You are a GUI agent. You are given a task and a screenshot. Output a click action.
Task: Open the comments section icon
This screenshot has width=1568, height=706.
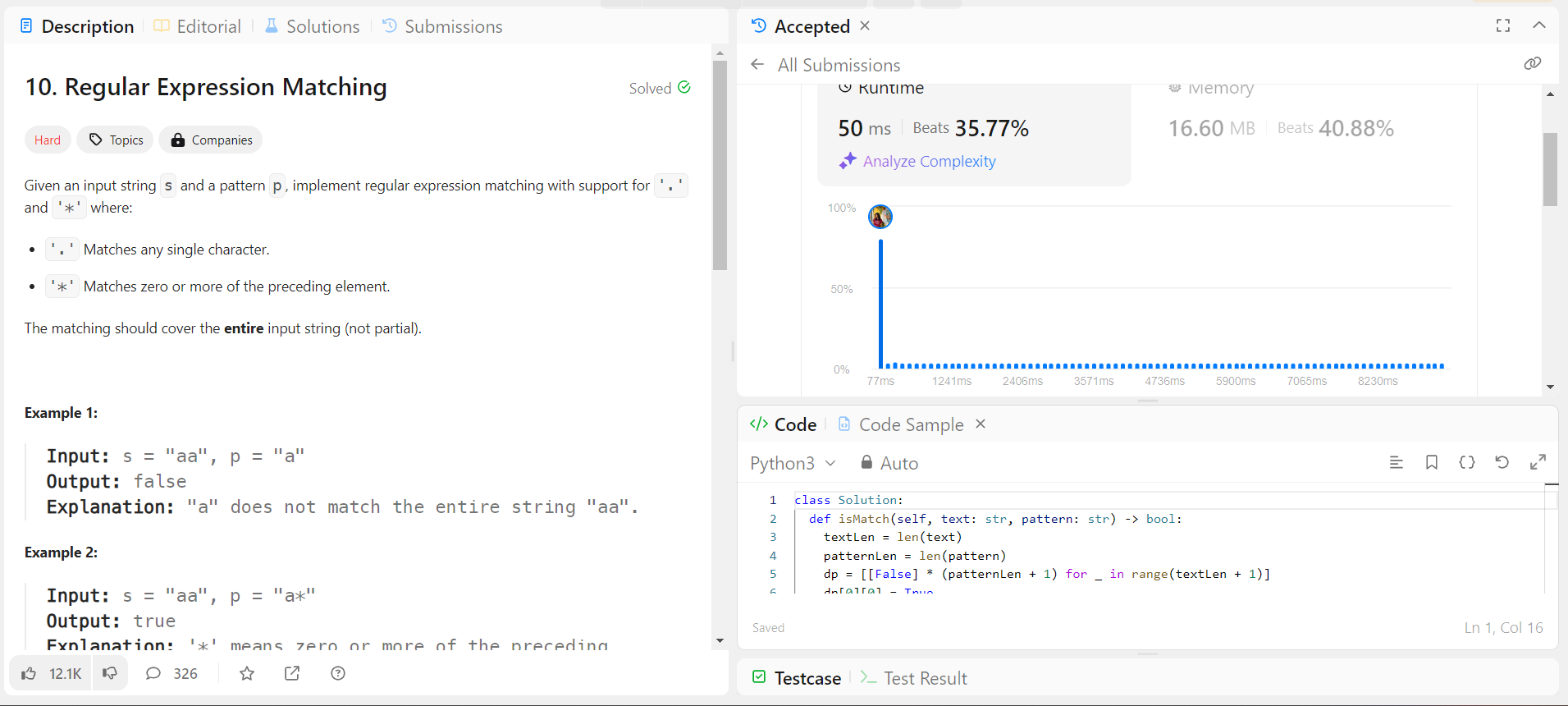pos(153,673)
